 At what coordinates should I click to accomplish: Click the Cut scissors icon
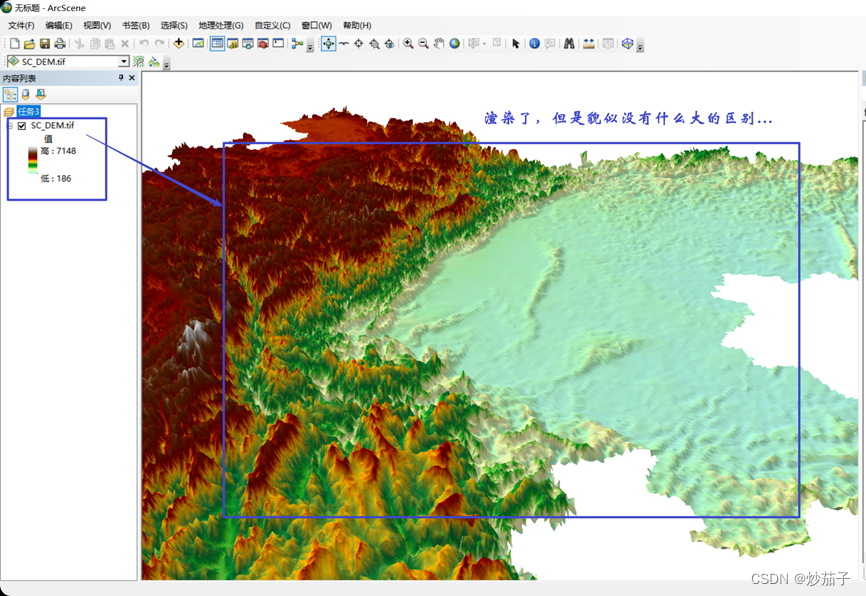click(x=80, y=44)
